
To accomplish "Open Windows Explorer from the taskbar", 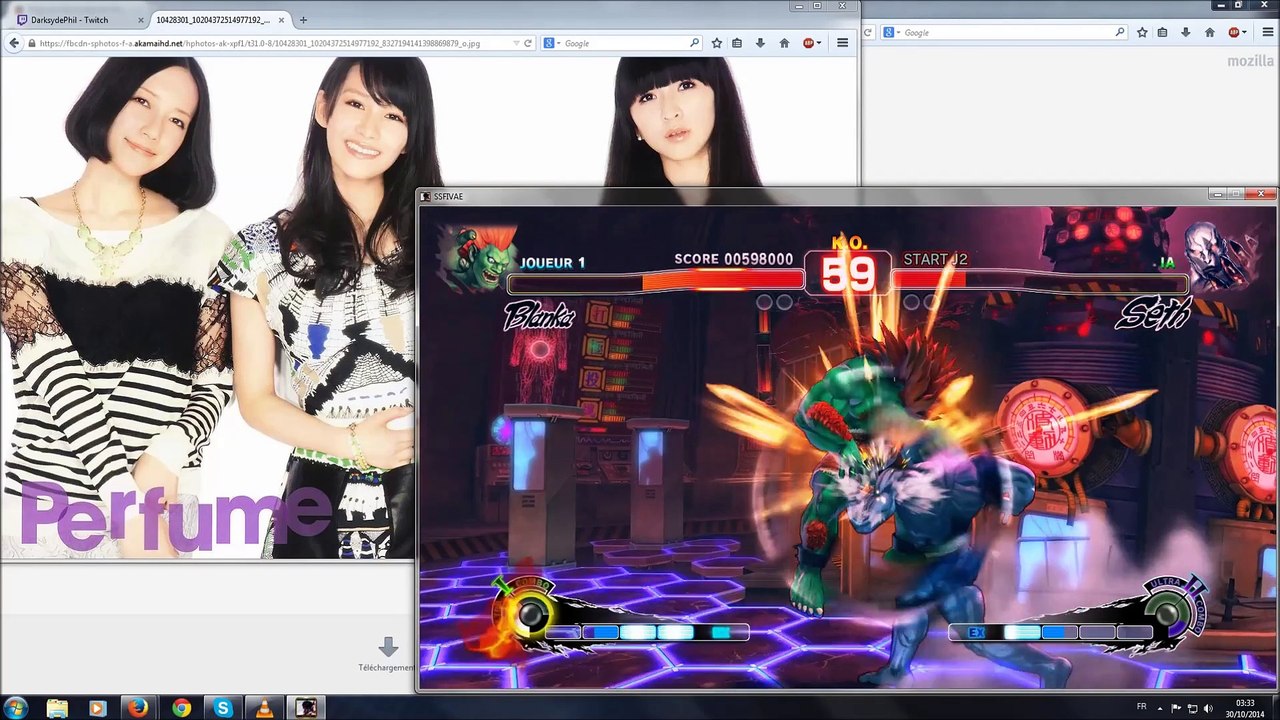I will [57, 708].
